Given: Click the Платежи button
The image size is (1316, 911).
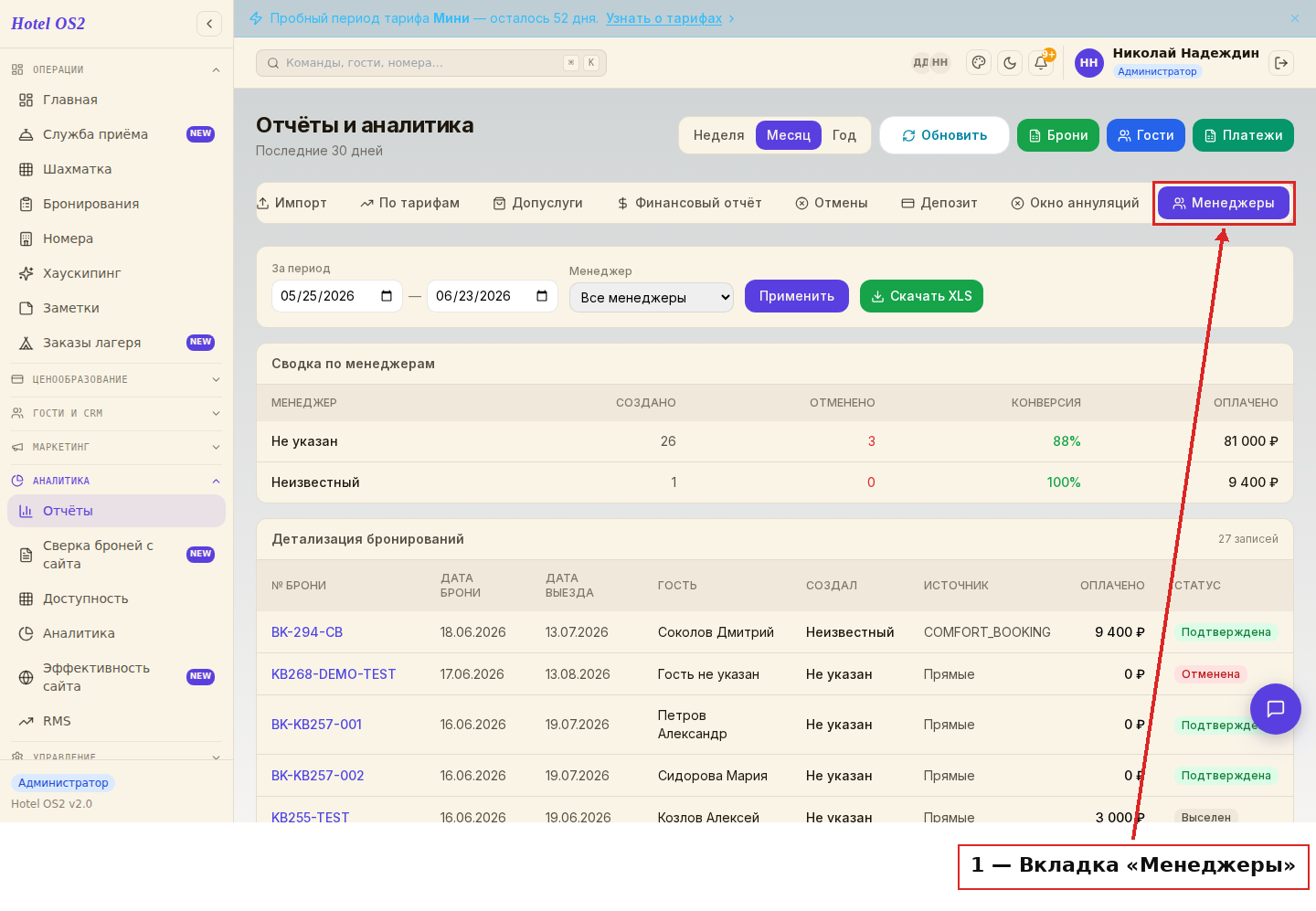Looking at the screenshot, I should pos(1243,135).
